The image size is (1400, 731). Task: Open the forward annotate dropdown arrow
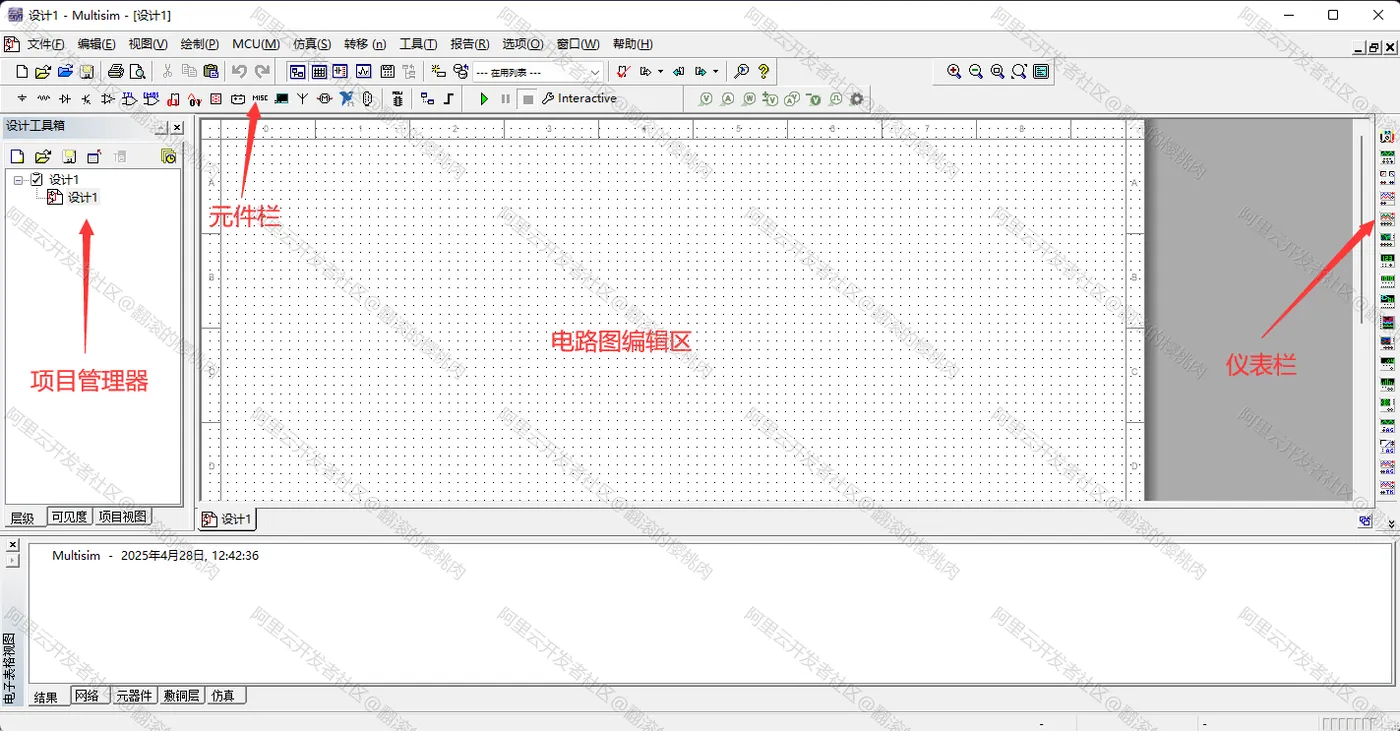pos(716,71)
